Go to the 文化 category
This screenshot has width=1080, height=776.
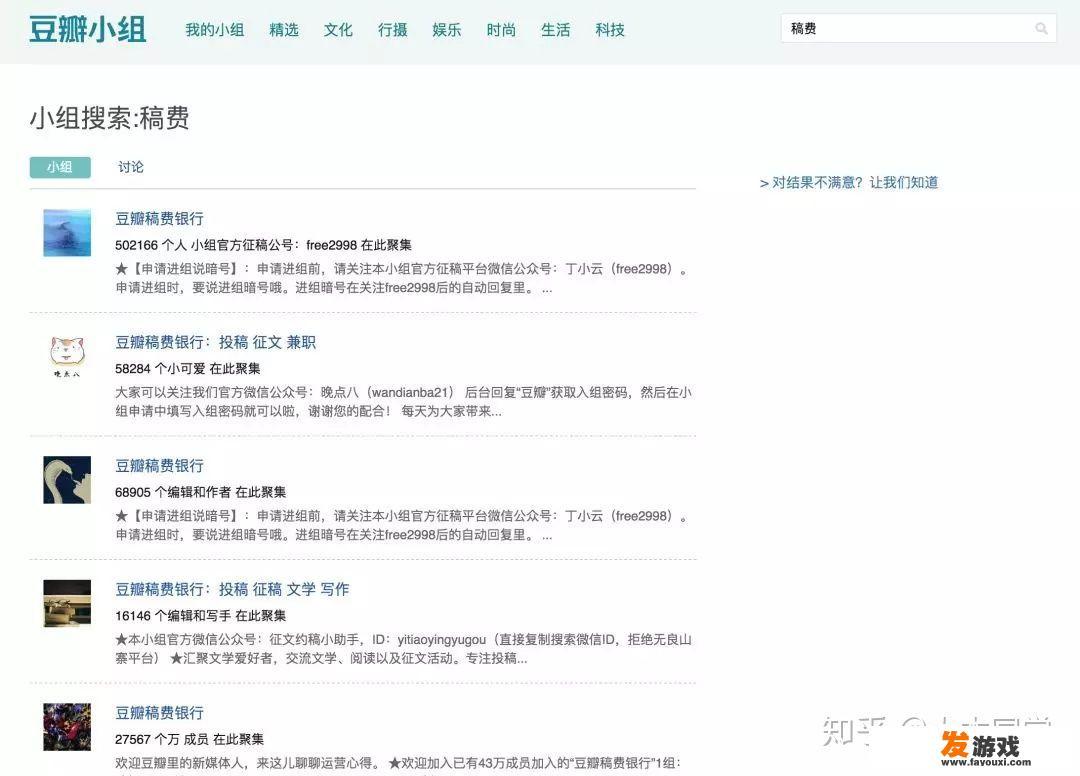338,30
